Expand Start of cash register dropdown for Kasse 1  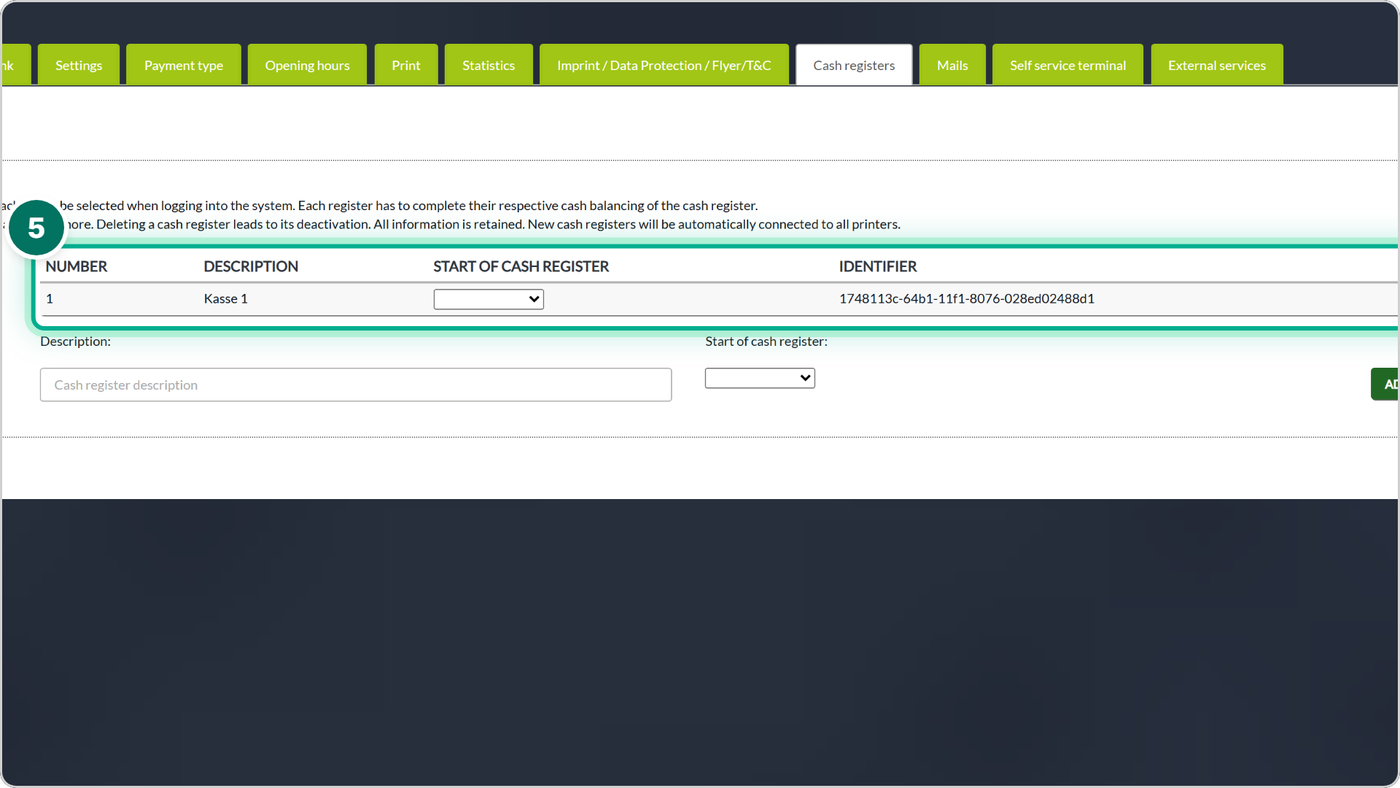click(488, 299)
